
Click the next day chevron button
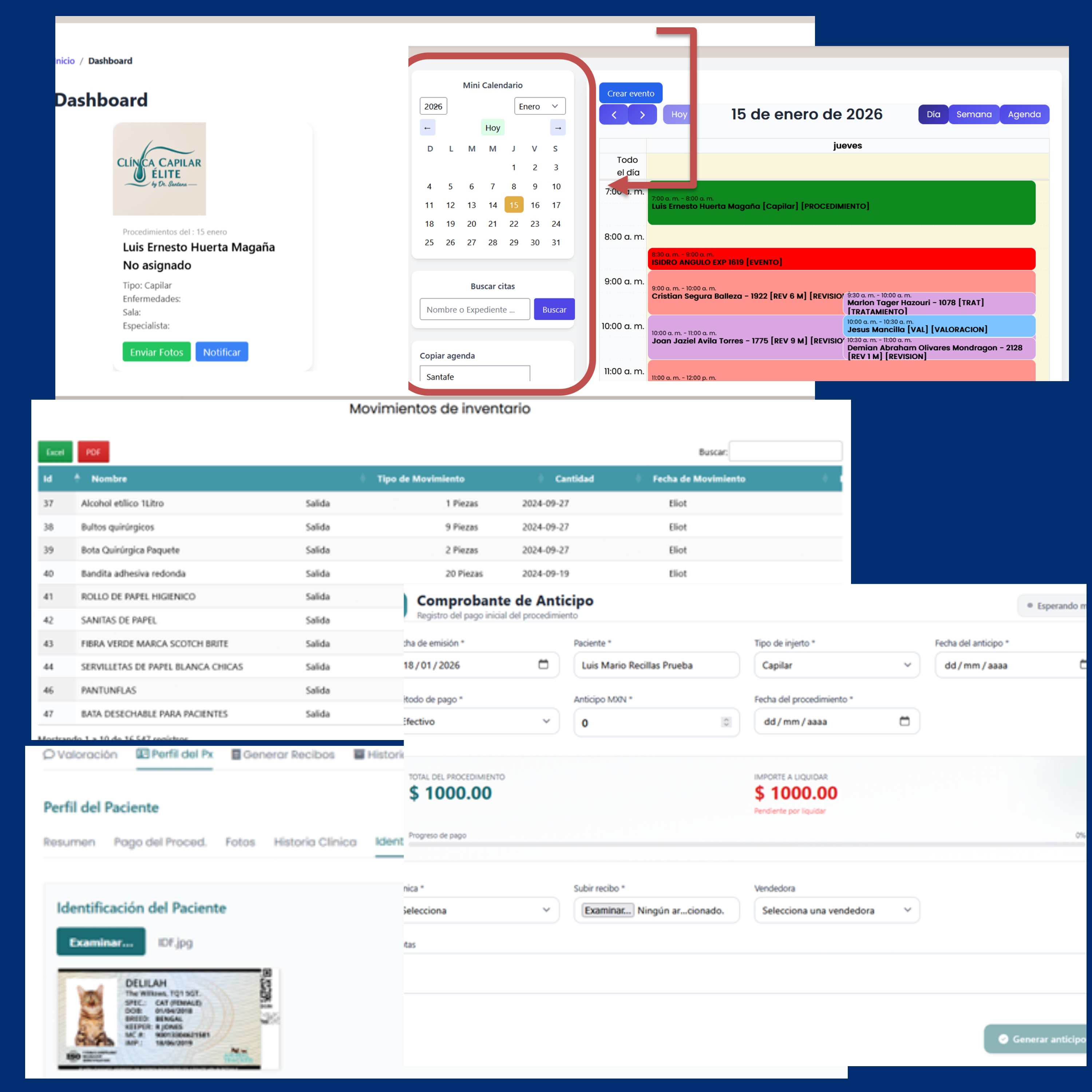pos(643,115)
